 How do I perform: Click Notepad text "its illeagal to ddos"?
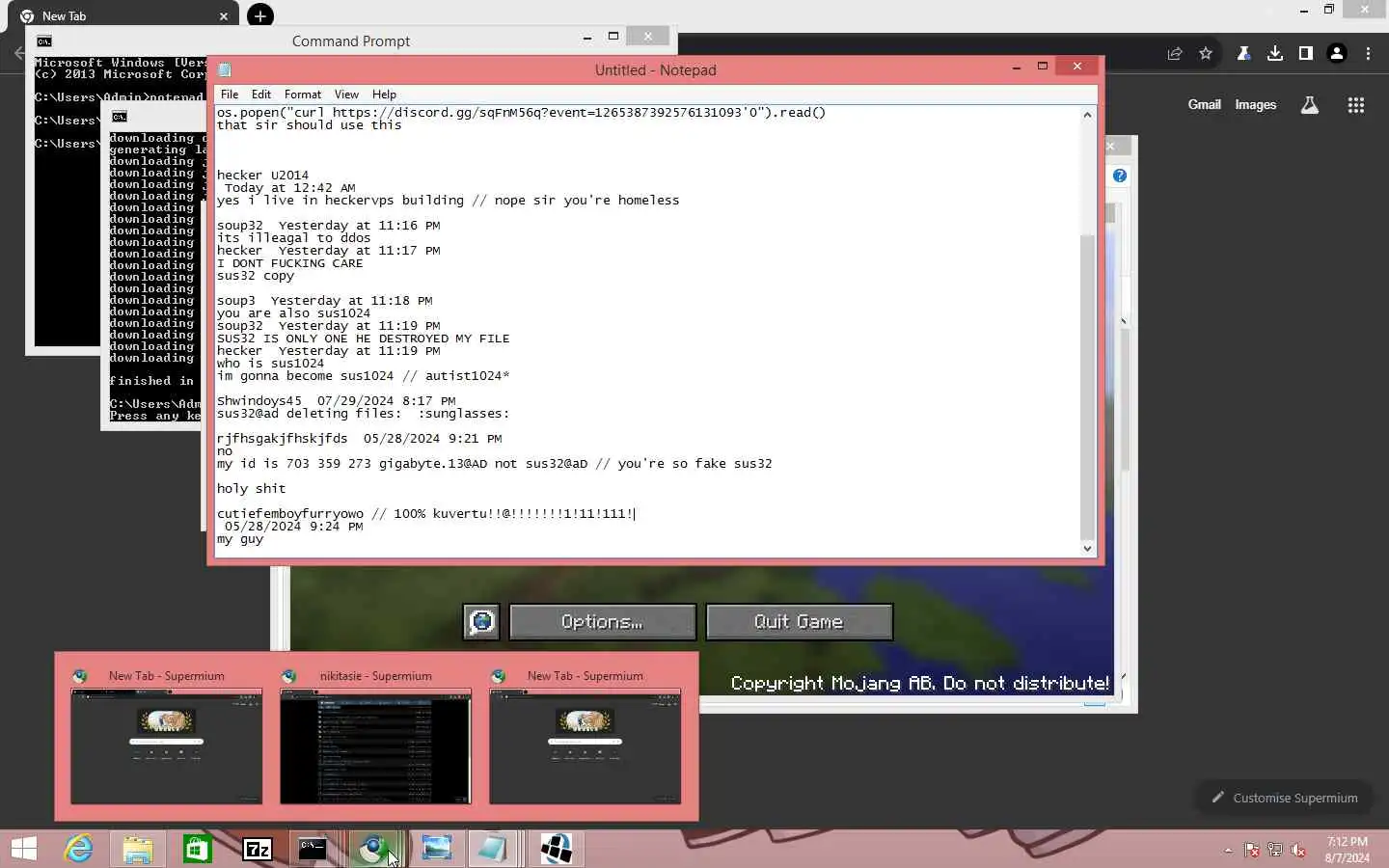[293, 238]
